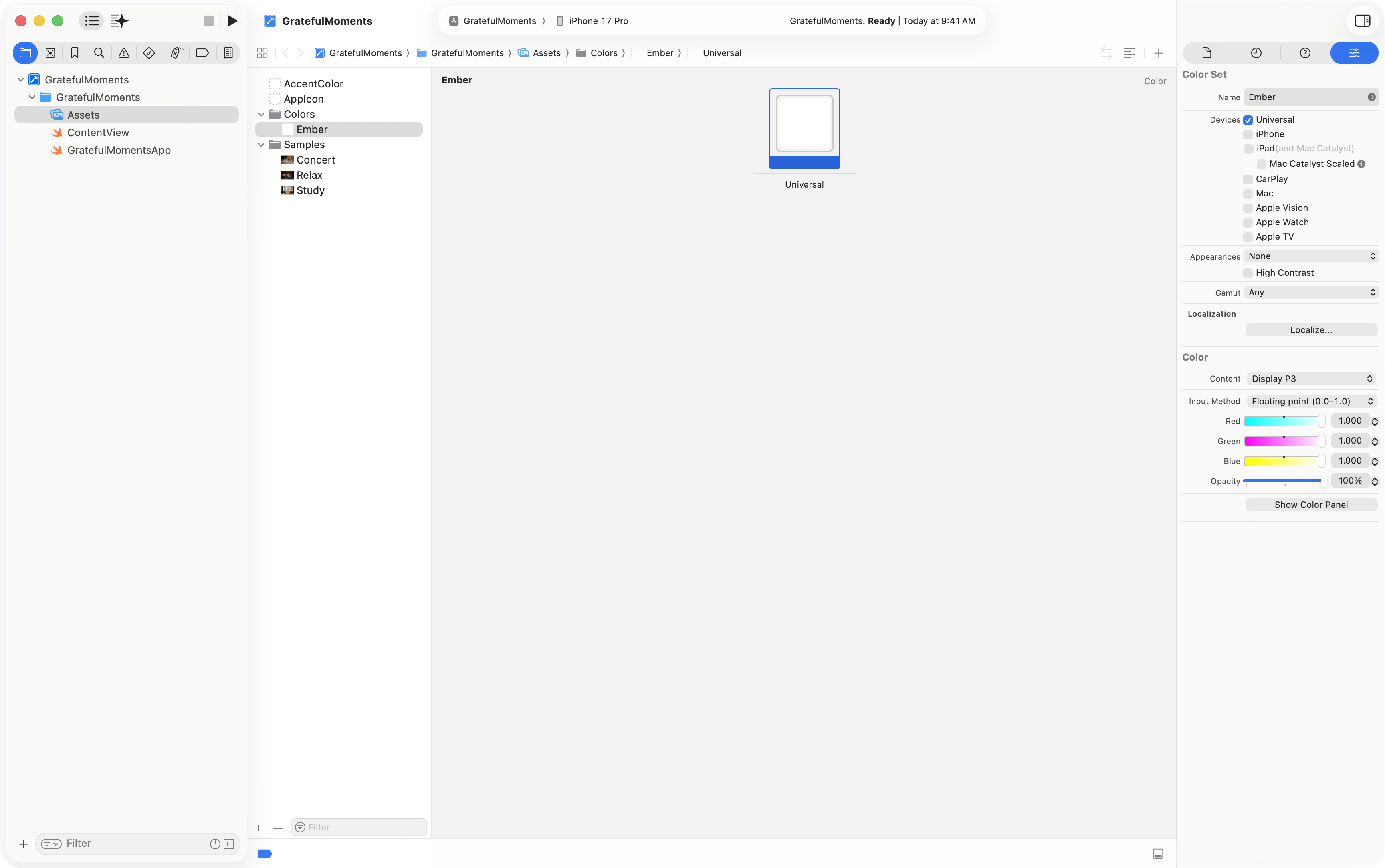The image size is (1385, 868).
Task: Open the Test navigator
Action: [x=149, y=53]
